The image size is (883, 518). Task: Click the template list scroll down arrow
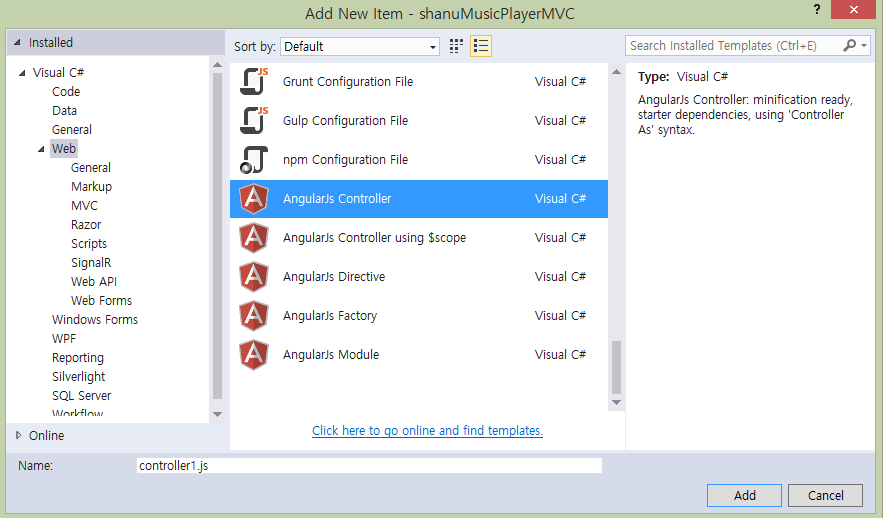point(617,403)
